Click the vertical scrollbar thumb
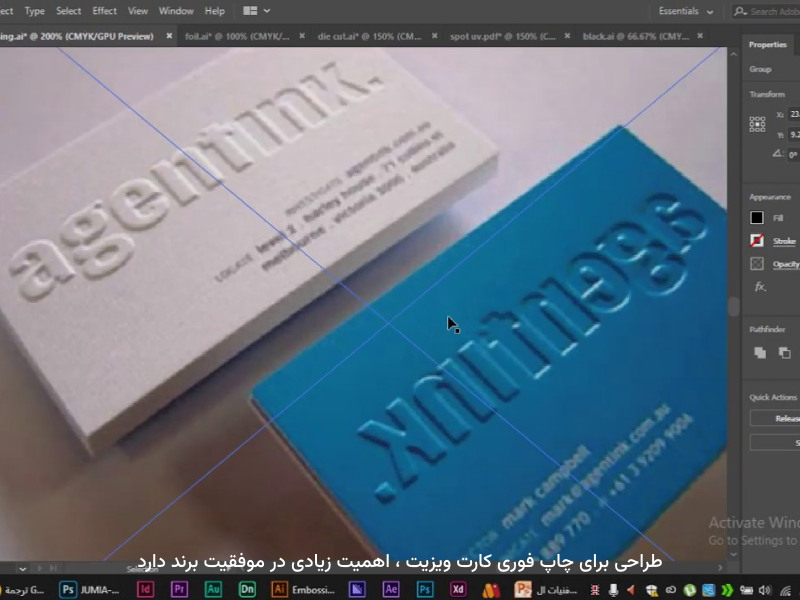The width and height of the screenshot is (800, 600). pyautogui.click(x=734, y=307)
